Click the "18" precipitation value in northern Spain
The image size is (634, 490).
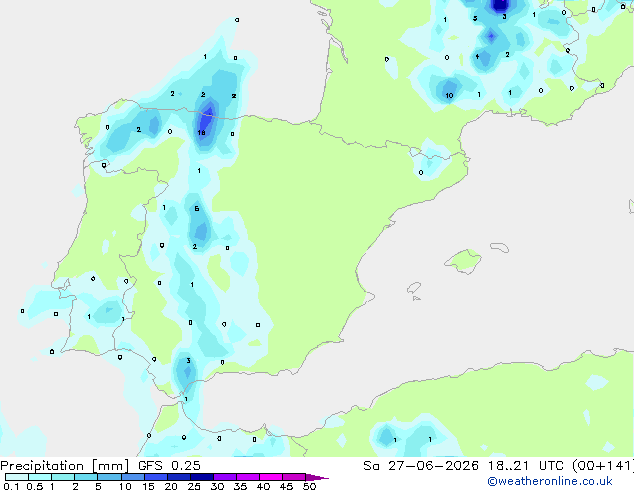click(201, 133)
